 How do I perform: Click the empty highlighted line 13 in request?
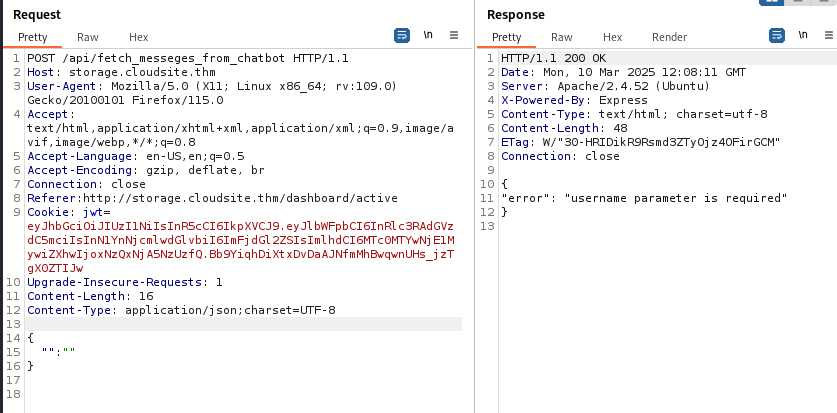pyautogui.click(x=243, y=324)
